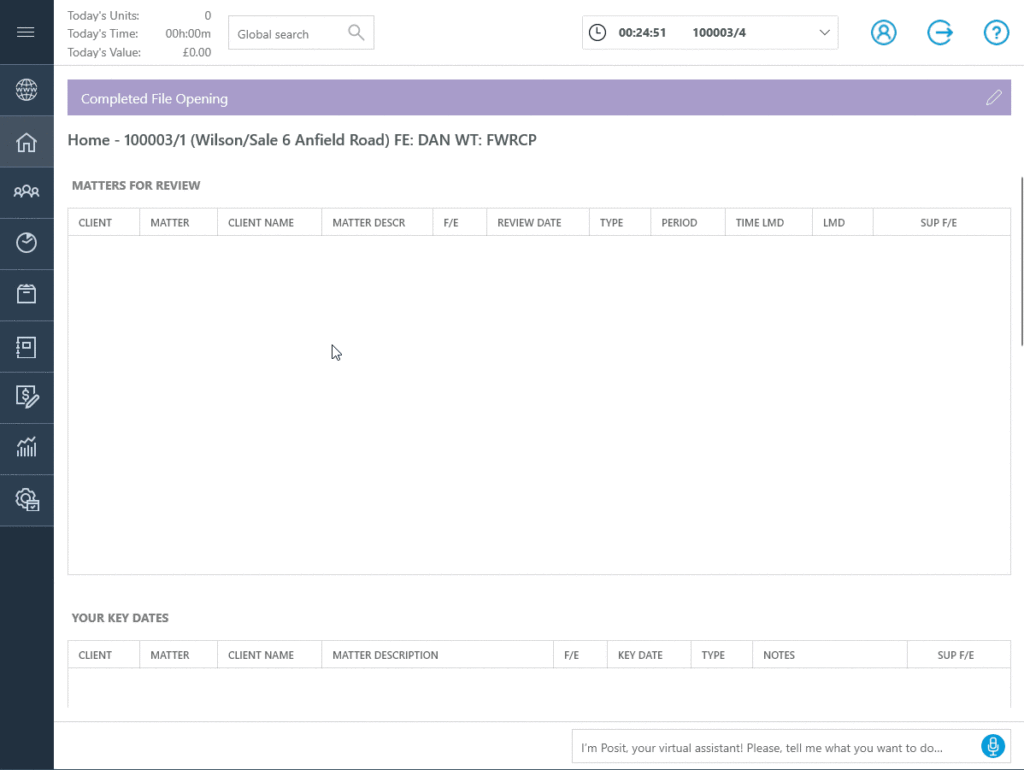Open the reports chart icon
The width and height of the screenshot is (1024, 770).
pos(26,447)
